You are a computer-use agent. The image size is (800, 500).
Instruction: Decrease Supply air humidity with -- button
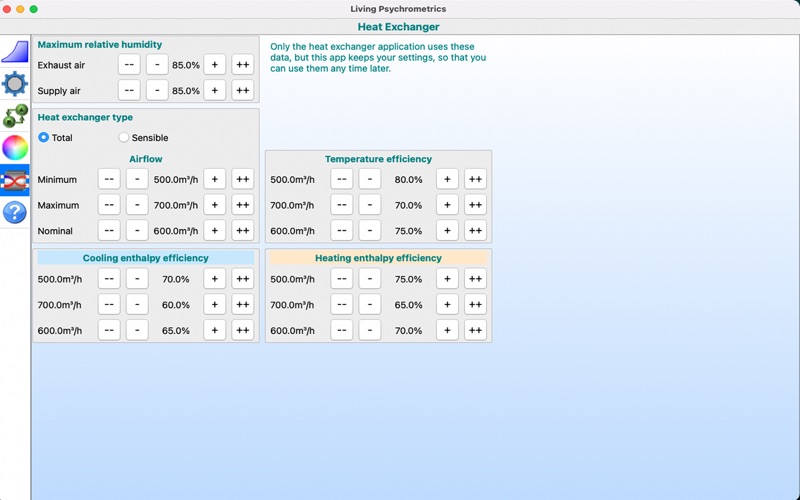129,90
